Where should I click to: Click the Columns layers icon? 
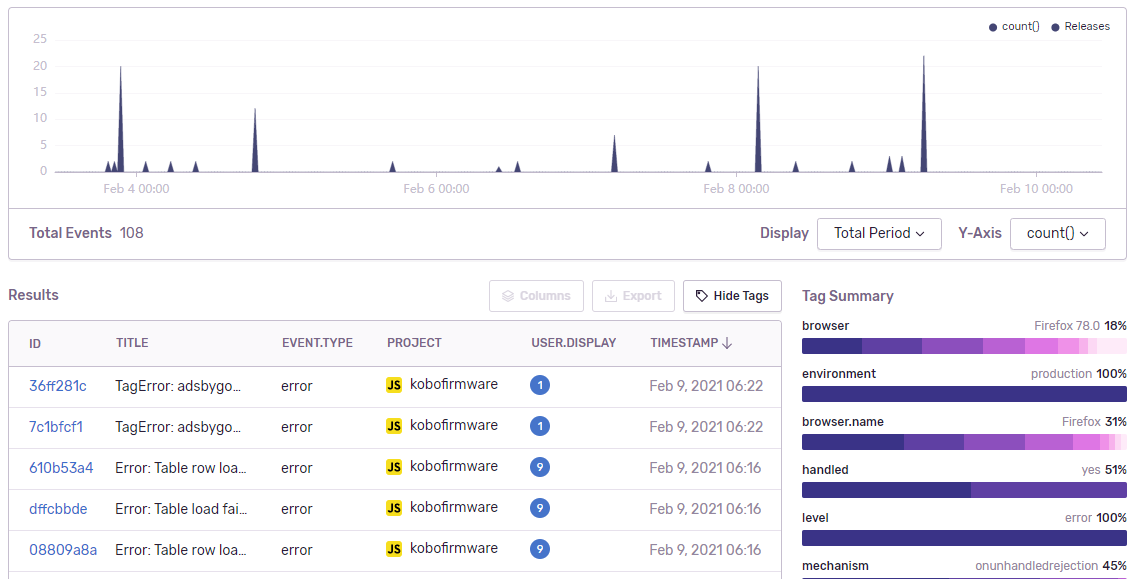tap(507, 296)
